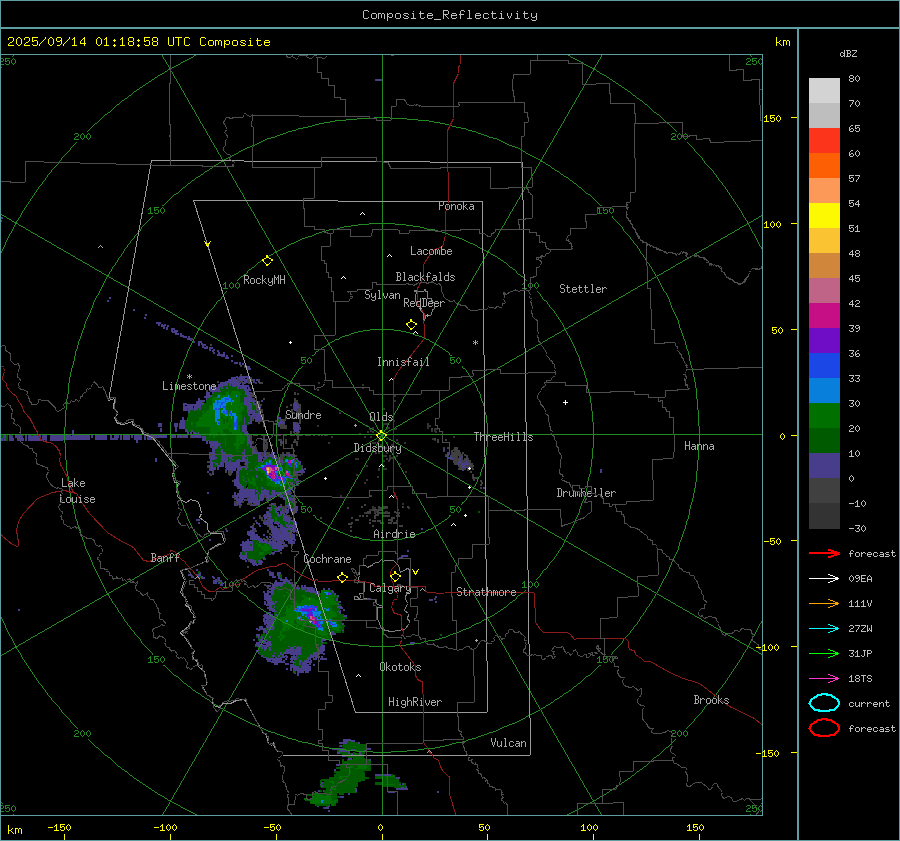Image resolution: width=900 pixels, height=841 pixels.
Task: Click the Didsbury label
Action: [378, 448]
